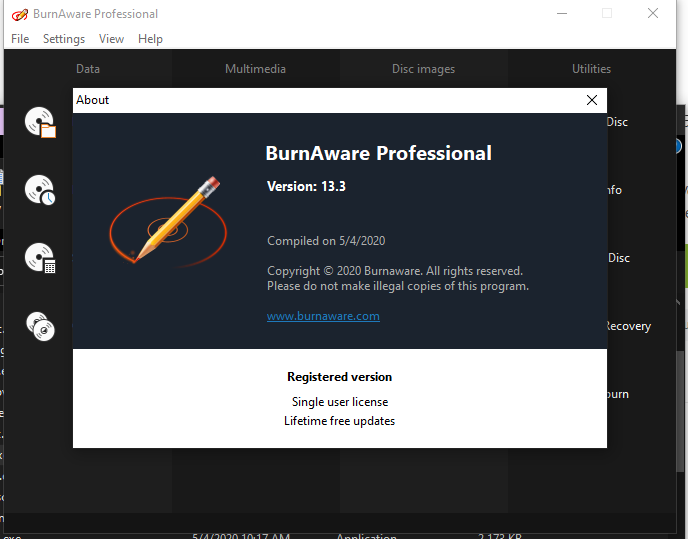
Task: Click the BurnAware Professional heading in About
Action: [378, 153]
